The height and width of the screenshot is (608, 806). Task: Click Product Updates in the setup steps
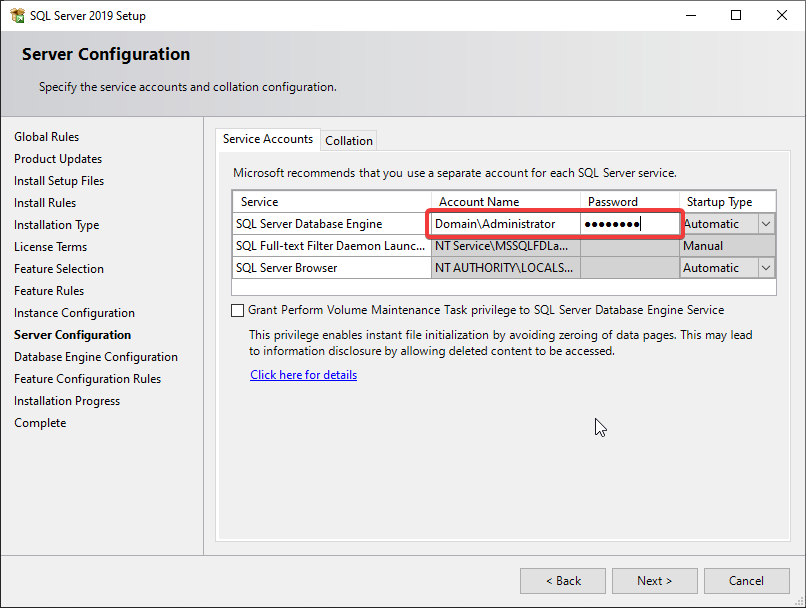(x=58, y=159)
